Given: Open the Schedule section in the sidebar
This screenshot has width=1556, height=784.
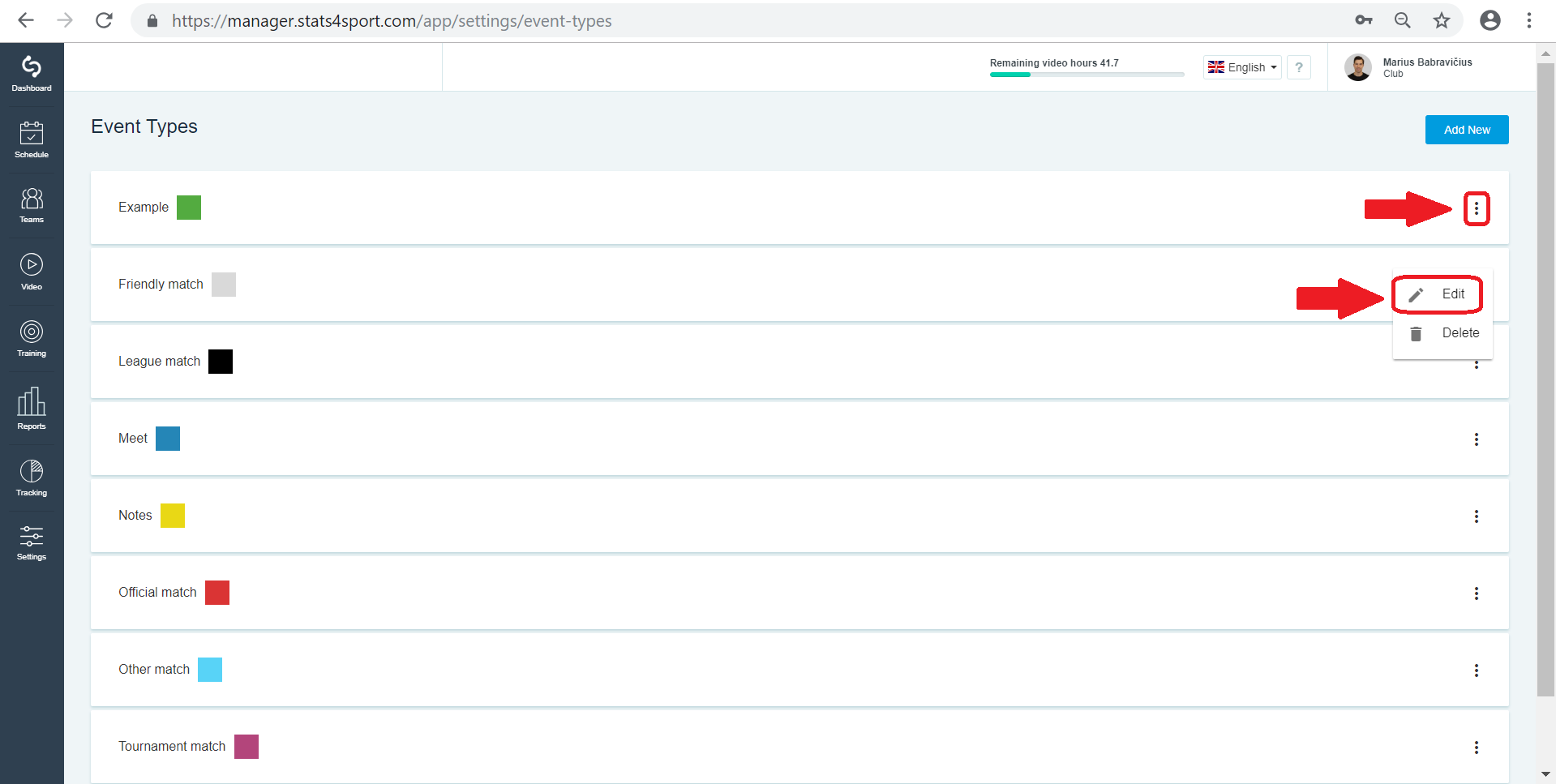Looking at the screenshot, I should click(x=32, y=139).
